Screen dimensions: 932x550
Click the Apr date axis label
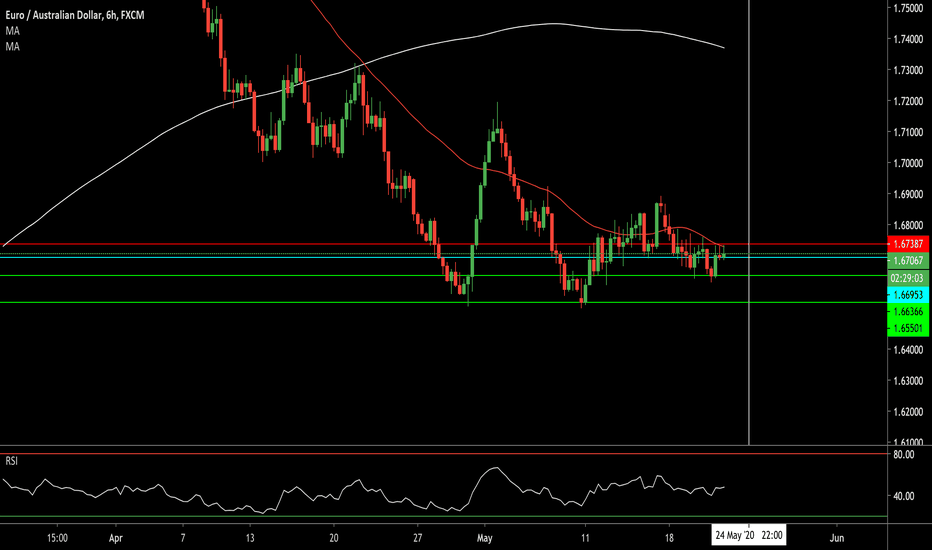tap(115, 538)
